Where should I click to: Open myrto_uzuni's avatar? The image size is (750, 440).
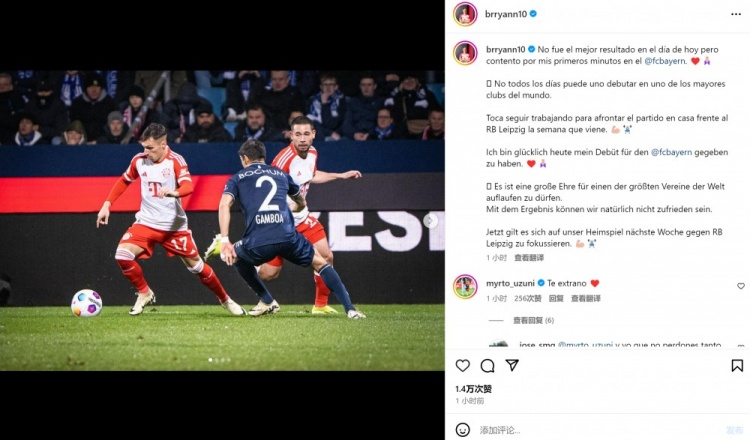pyautogui.click(x=465, y=286)
